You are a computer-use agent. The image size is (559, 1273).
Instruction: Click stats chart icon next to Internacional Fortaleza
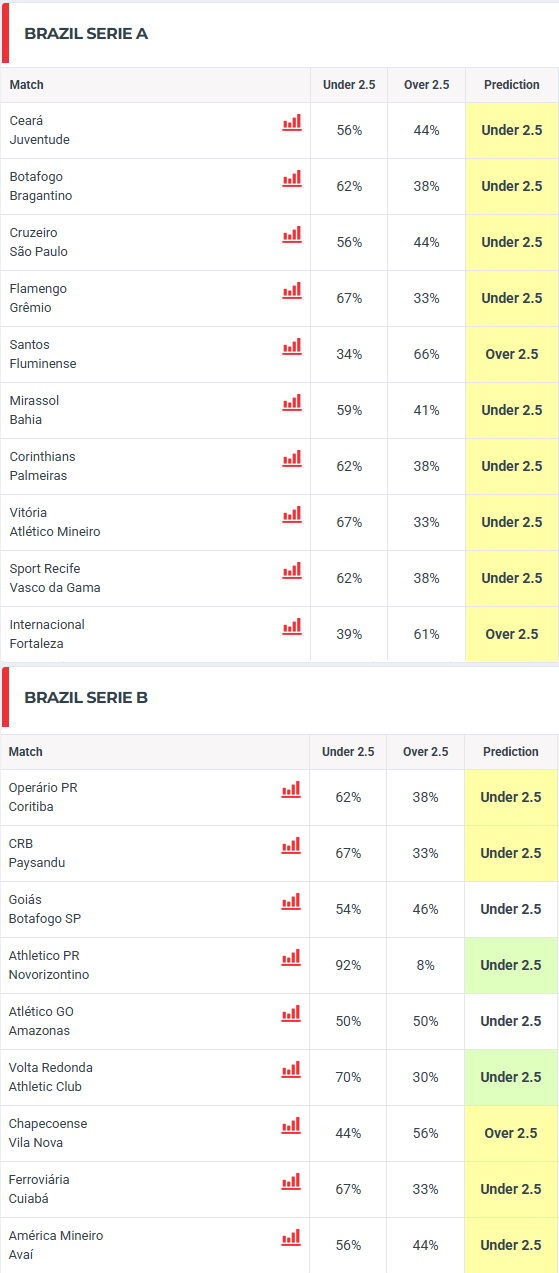click(x=291, y=627)
